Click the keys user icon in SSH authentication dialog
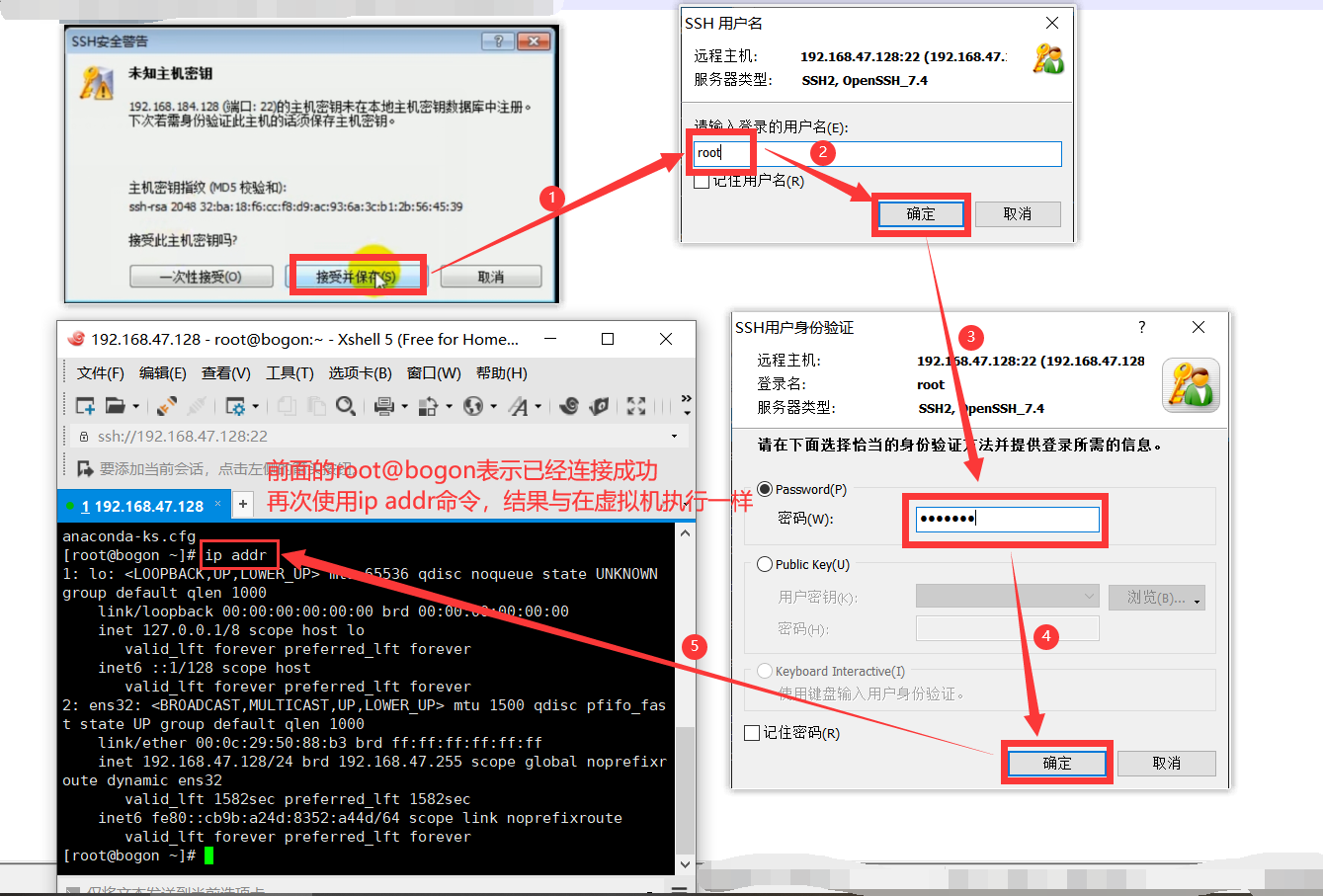Image resolution: width=1323 pixels, height=896 pixels. (1191, 385)
